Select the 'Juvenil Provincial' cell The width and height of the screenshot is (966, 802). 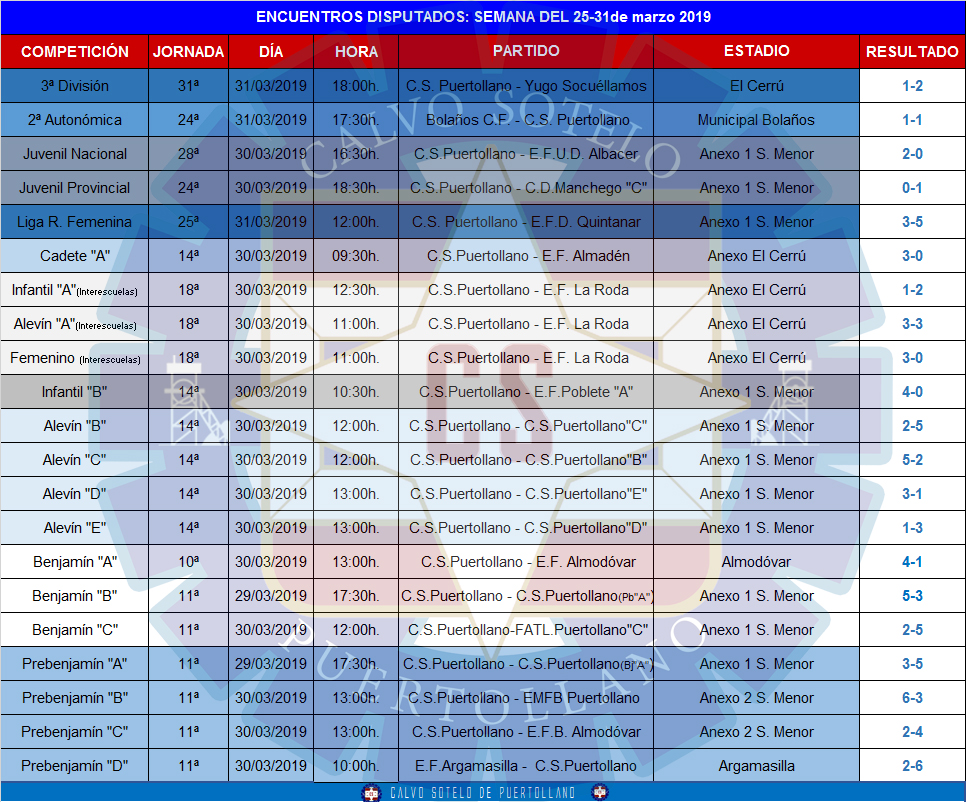coord(75,188)
